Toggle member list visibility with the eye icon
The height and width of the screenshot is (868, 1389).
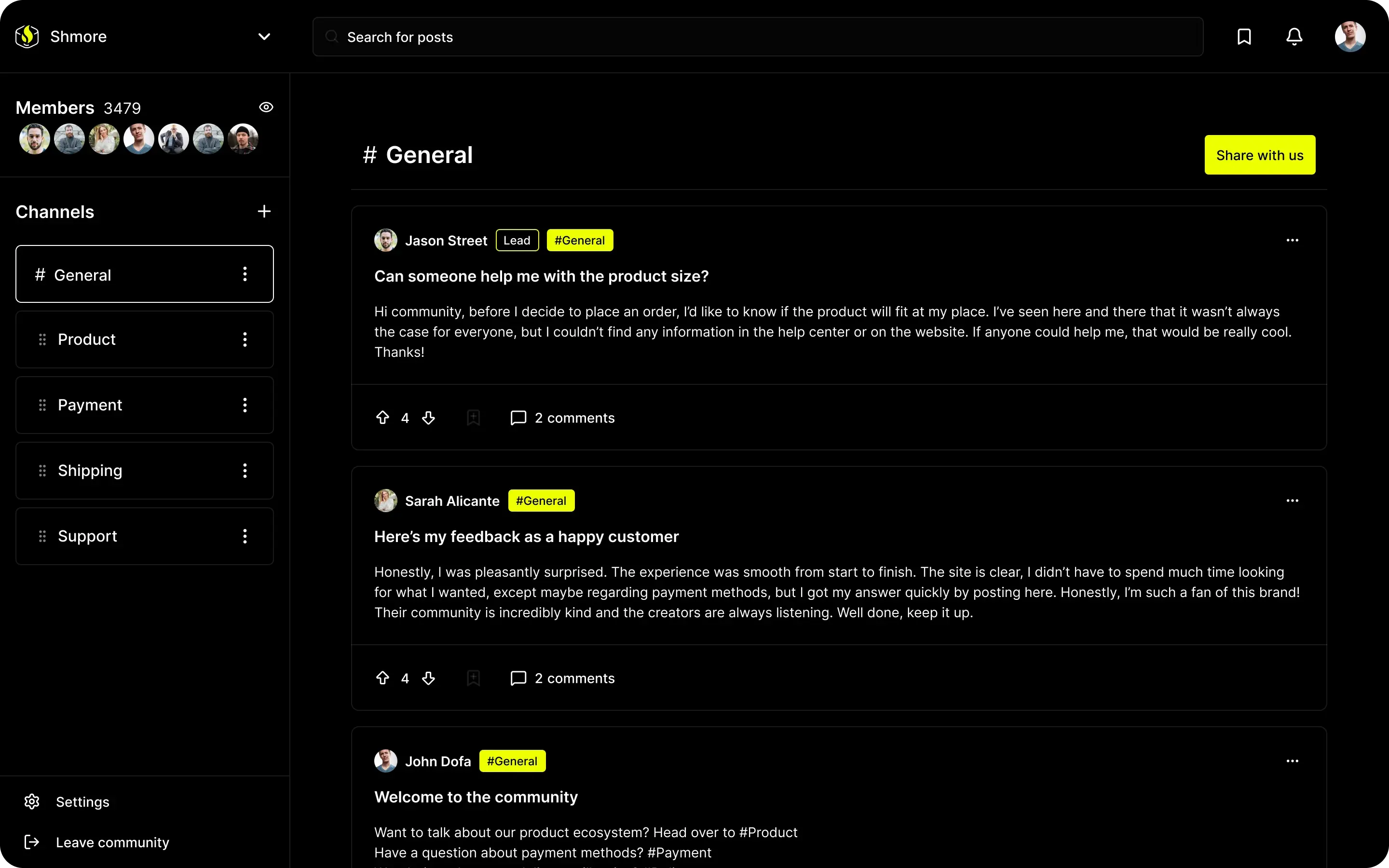266,107
